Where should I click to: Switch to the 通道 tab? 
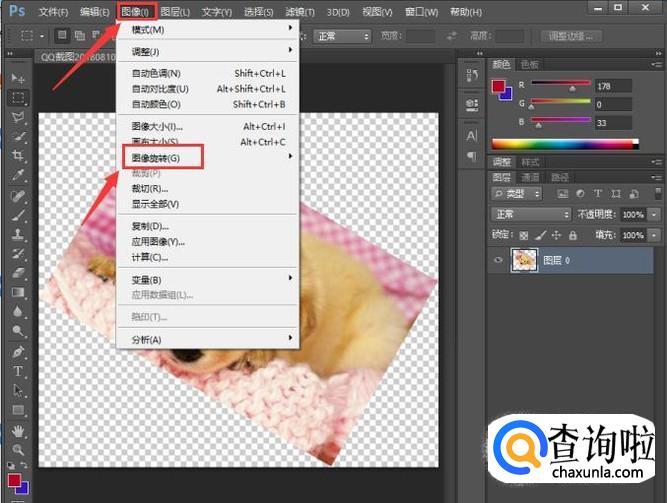(530, 177)
